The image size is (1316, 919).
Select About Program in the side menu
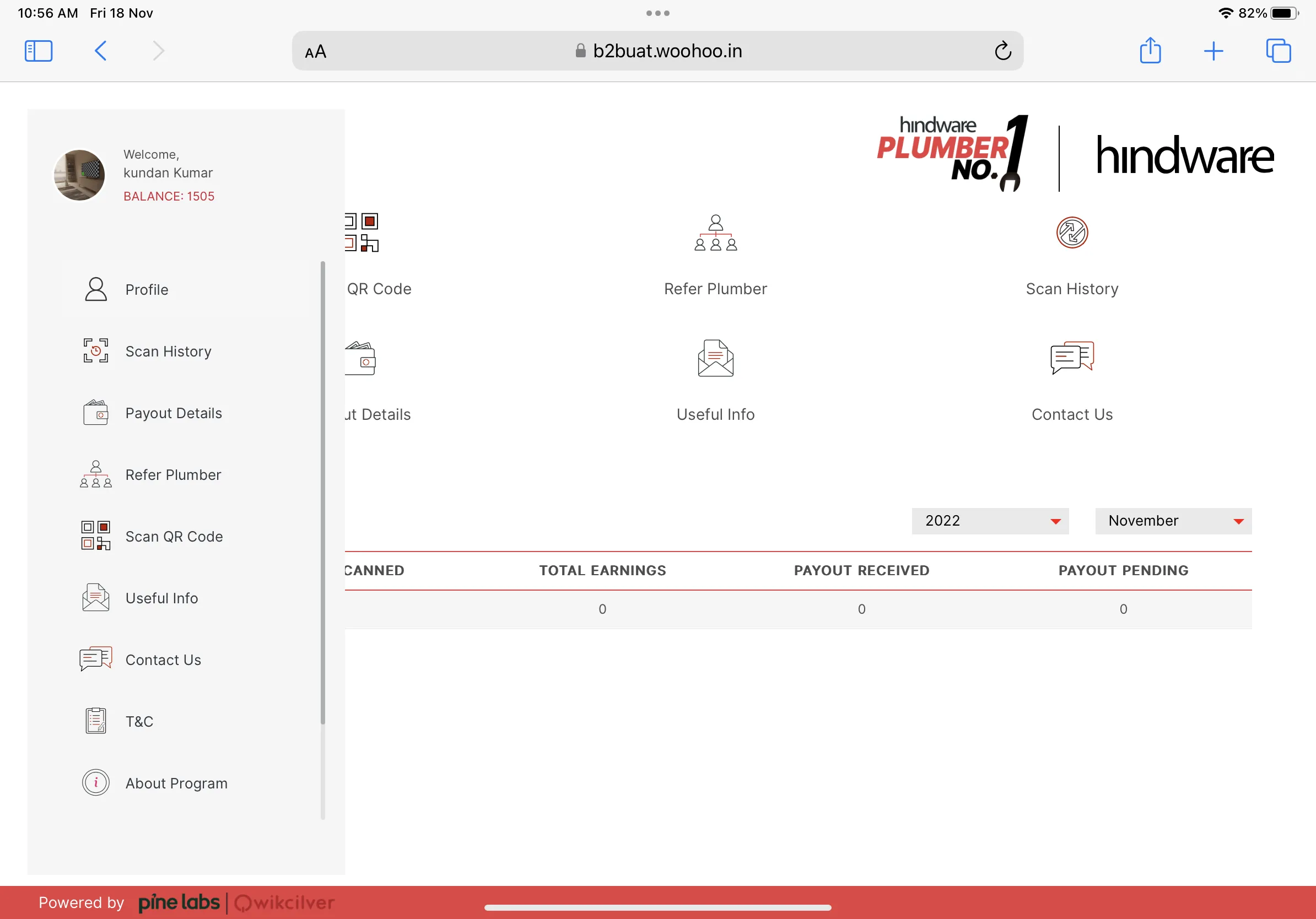click(x=185, y=783)
